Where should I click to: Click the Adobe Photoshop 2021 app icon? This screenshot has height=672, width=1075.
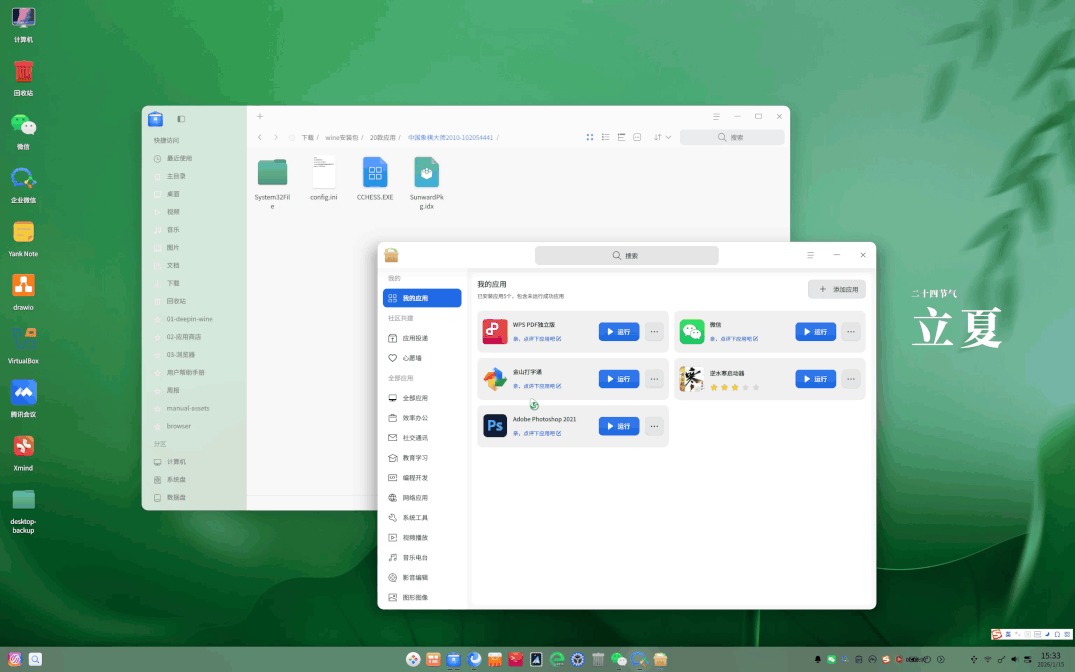(x=495, y=427)
